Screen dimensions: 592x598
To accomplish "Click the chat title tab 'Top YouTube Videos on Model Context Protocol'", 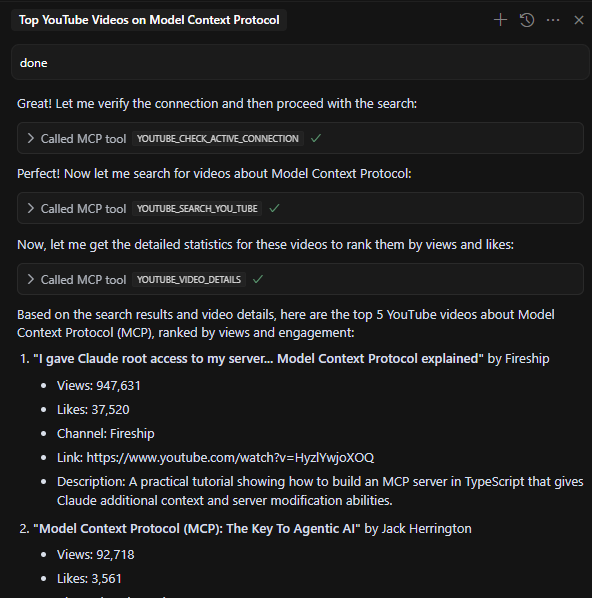I will pos(149,20).
